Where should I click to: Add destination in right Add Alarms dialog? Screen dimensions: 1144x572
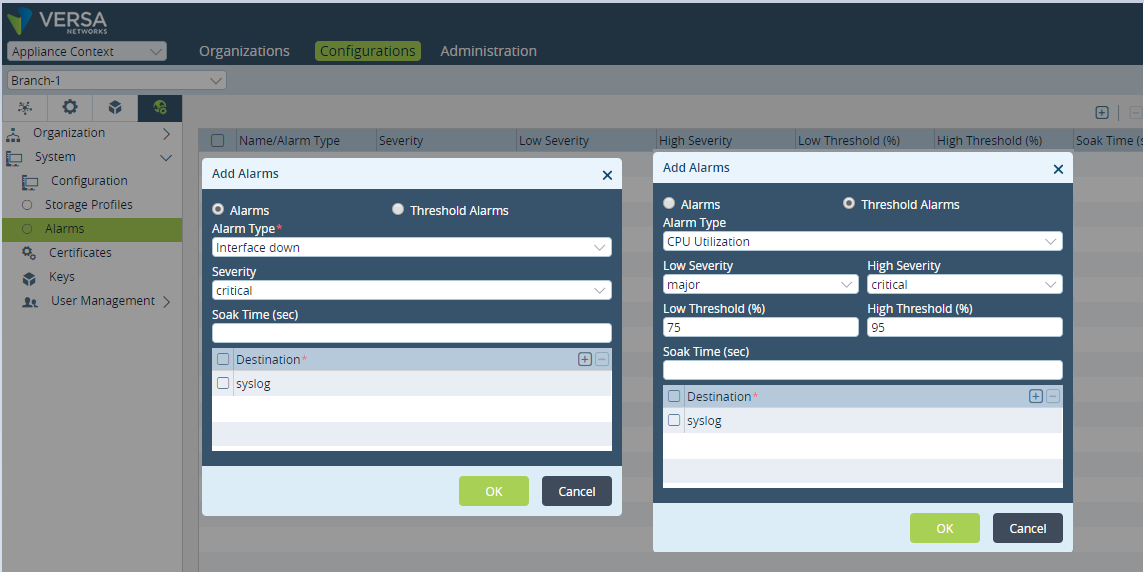(1035, 396)
